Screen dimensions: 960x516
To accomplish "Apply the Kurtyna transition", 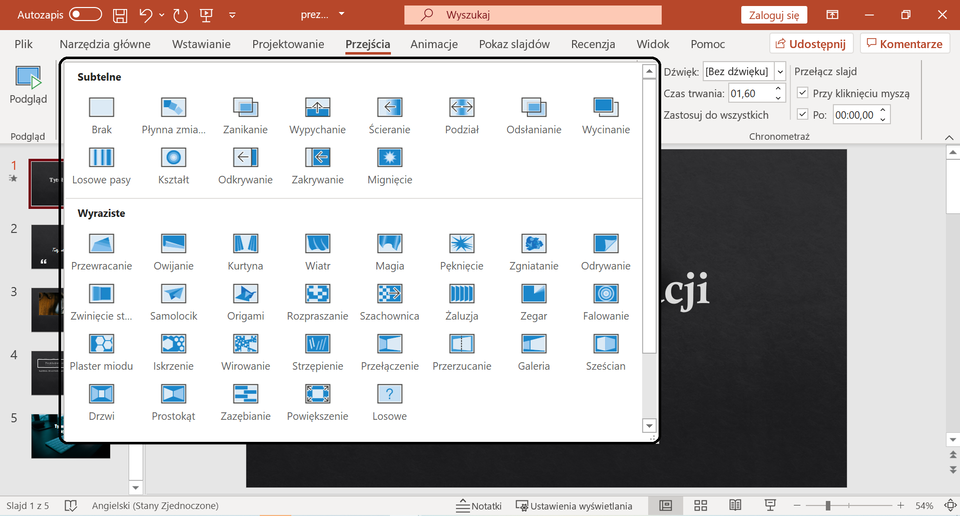I will (x=245, y=244).
